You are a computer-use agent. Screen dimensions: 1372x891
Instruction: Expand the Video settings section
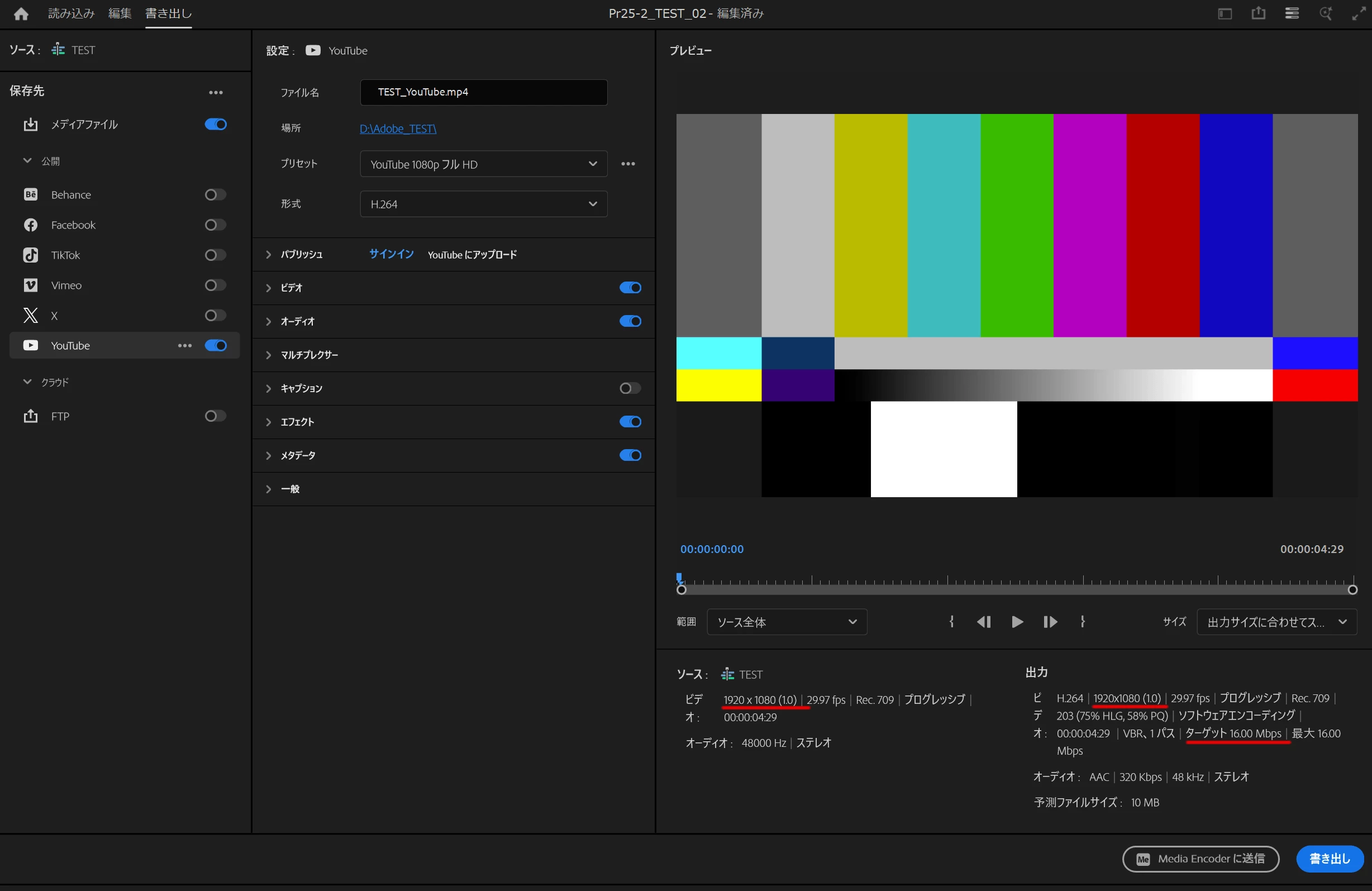coord(269,288)
